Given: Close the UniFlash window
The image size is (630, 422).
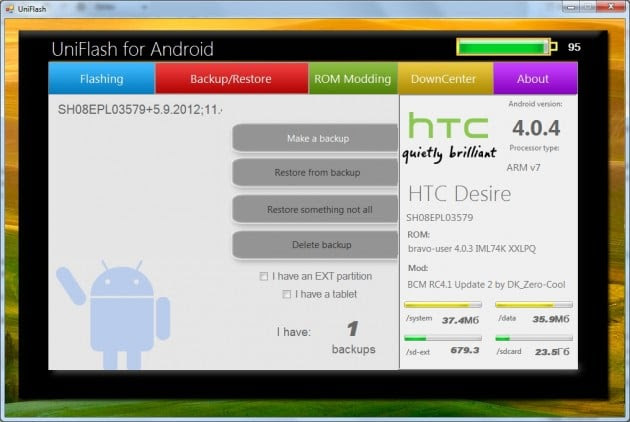Looking at the screenshot, I should pyautogui.click(x=611, y=6).
